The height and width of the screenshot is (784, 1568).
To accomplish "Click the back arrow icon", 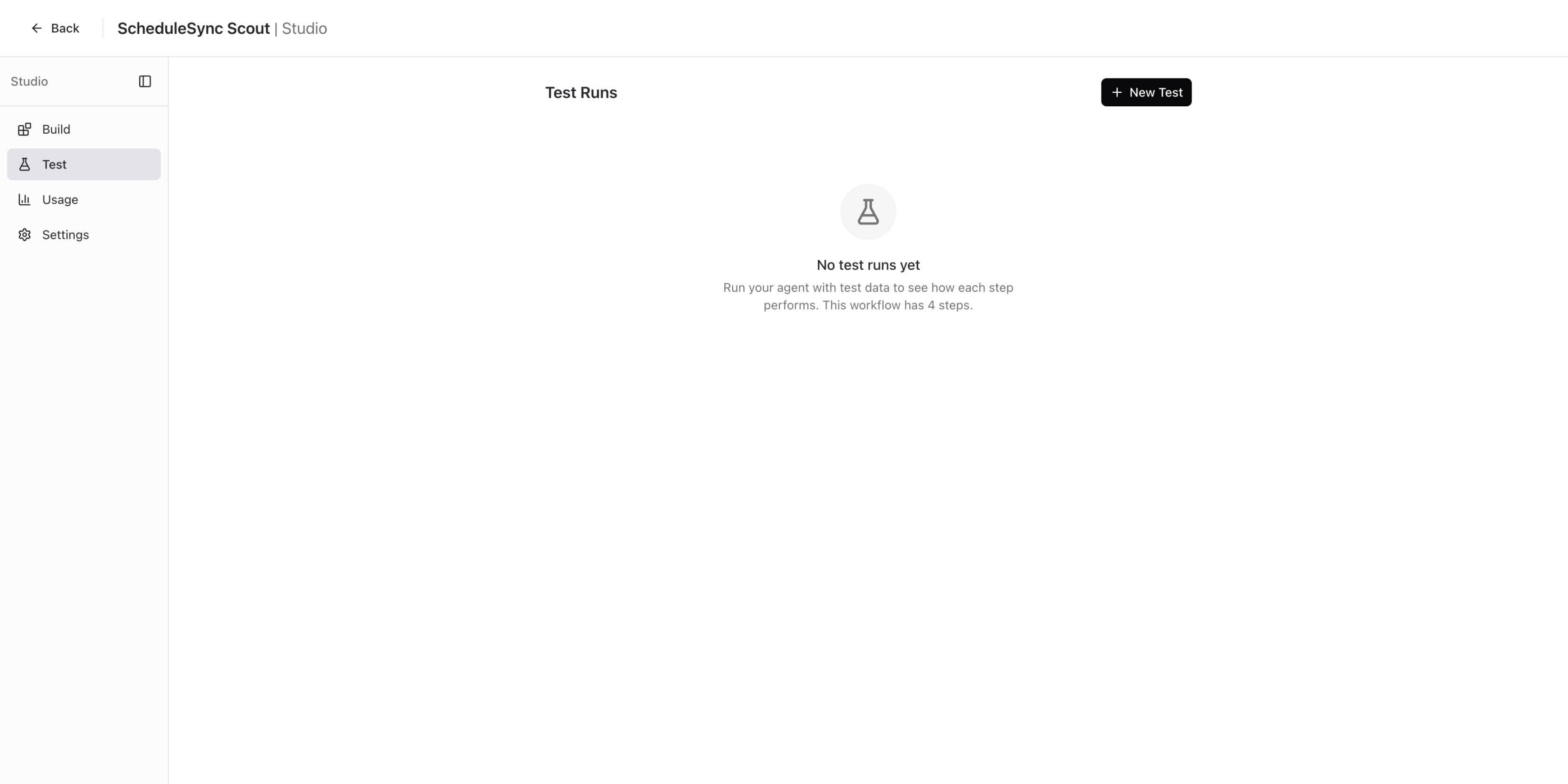I will (x=37, y=28).
